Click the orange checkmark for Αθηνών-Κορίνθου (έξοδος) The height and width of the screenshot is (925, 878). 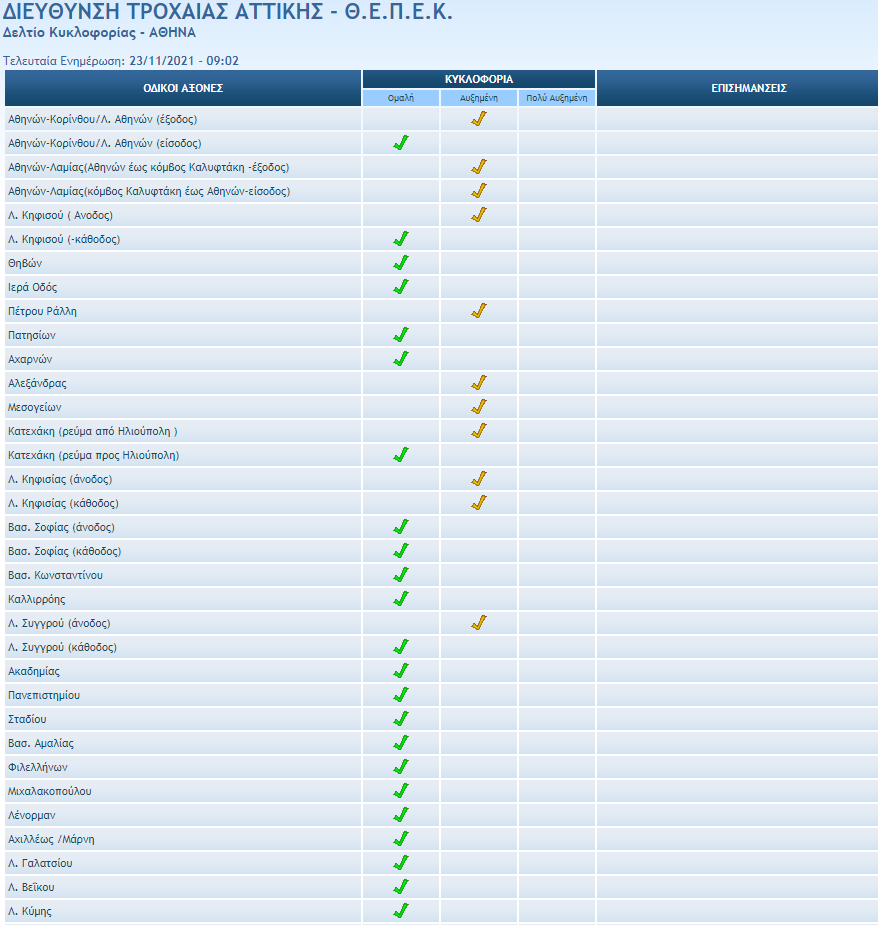pos(479,119)
